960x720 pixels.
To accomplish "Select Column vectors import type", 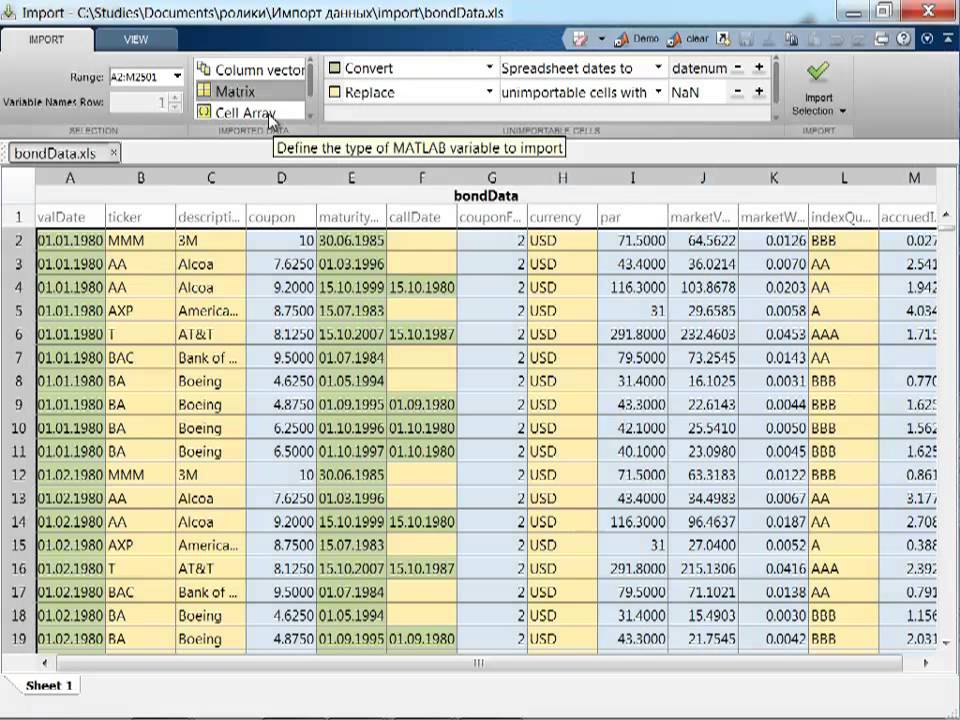I will (251, 69).
